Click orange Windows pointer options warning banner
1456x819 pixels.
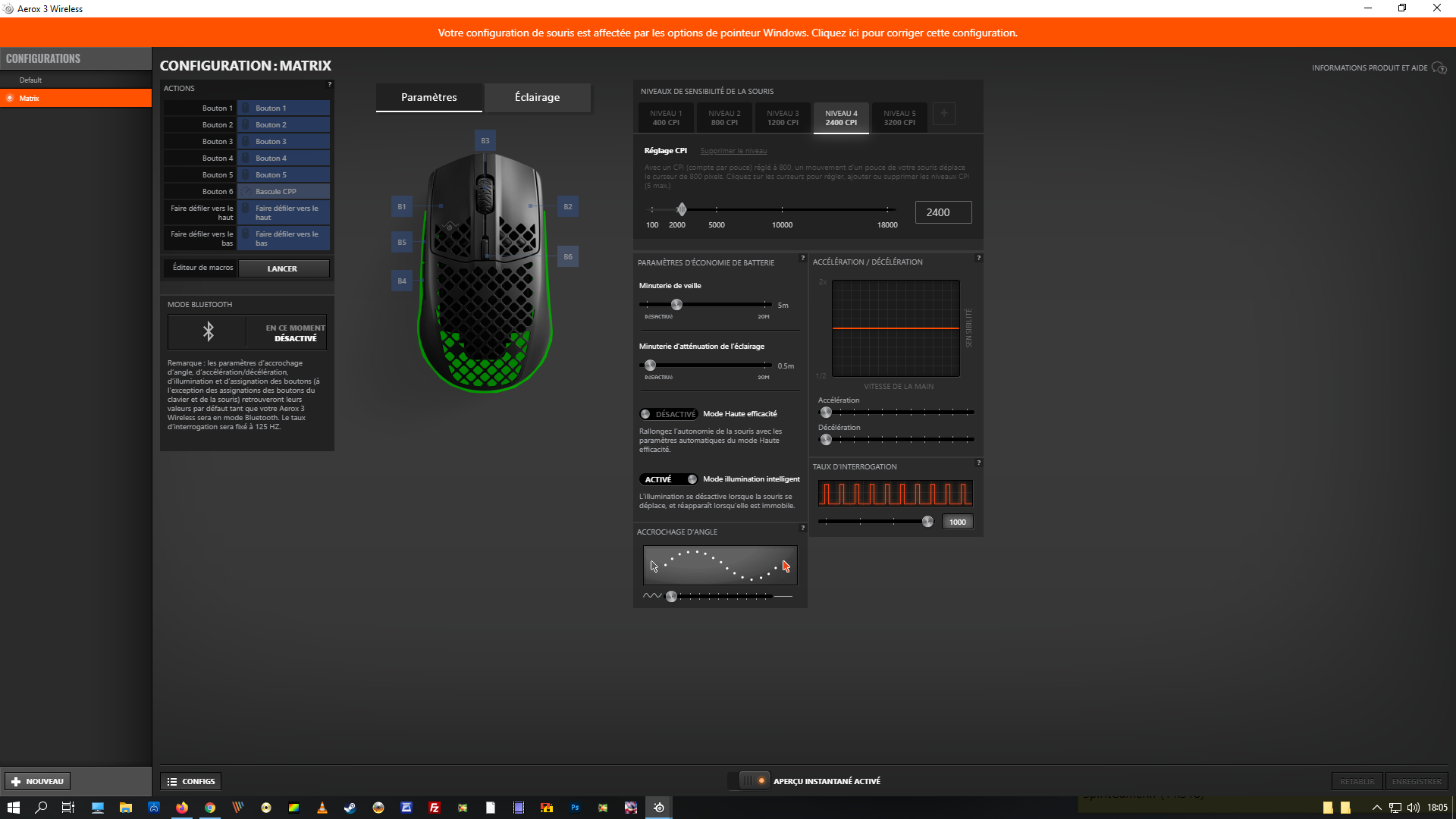[x=728, y=33]
